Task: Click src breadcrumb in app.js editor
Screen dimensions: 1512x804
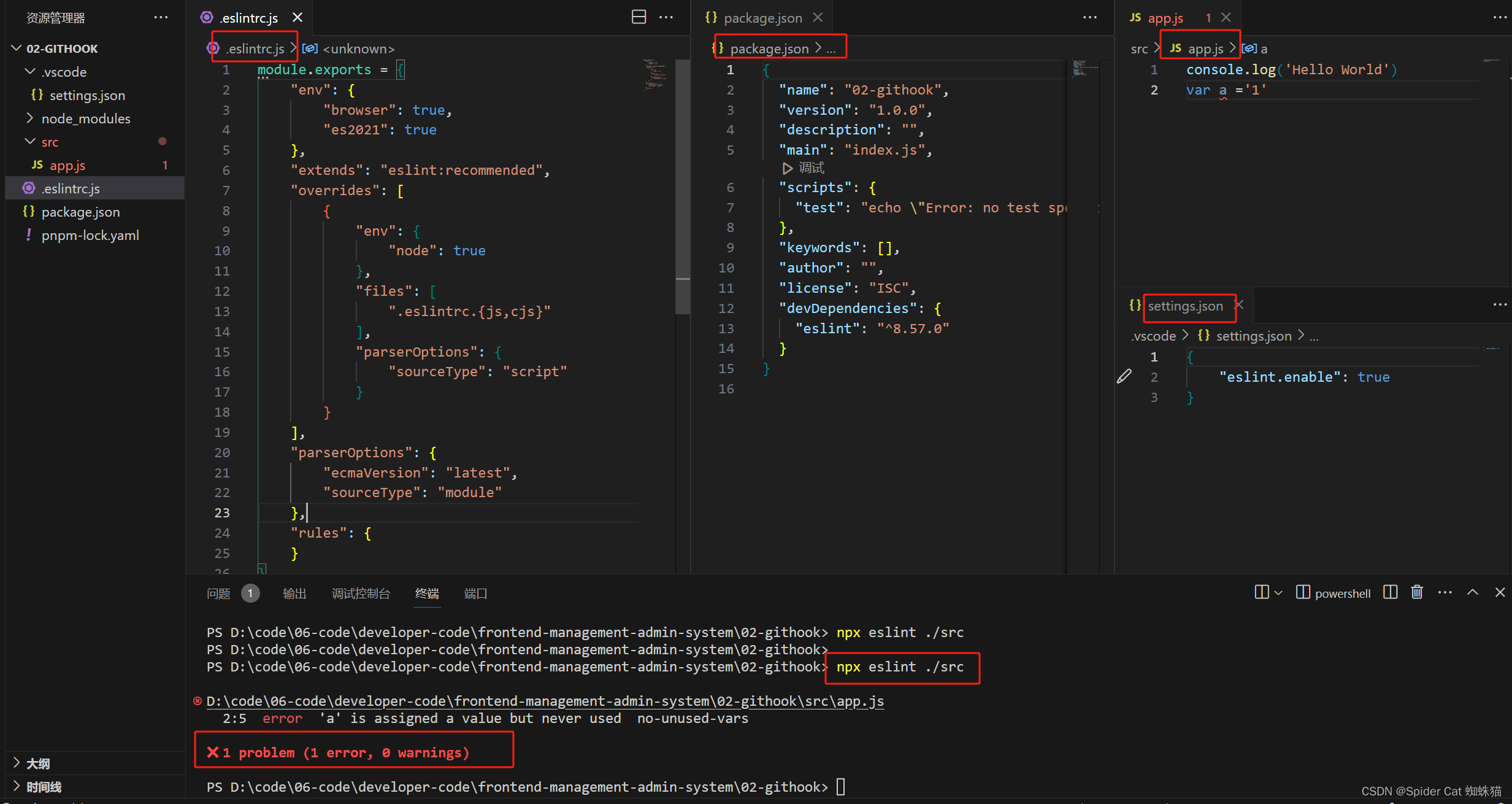Action: (x=1139, y=48)
